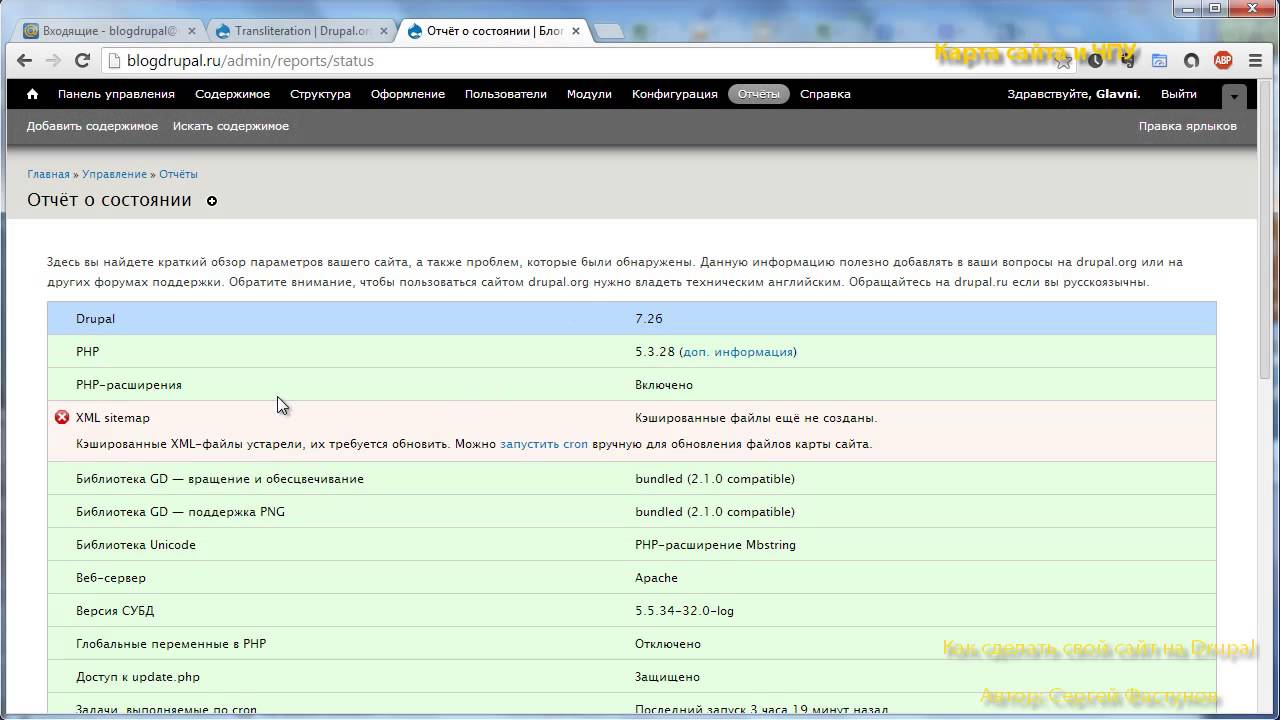Switch to the Transliteration Drupal.org tab
Image resolution: width=1280 pixels, height=720 pixels.
301,31
